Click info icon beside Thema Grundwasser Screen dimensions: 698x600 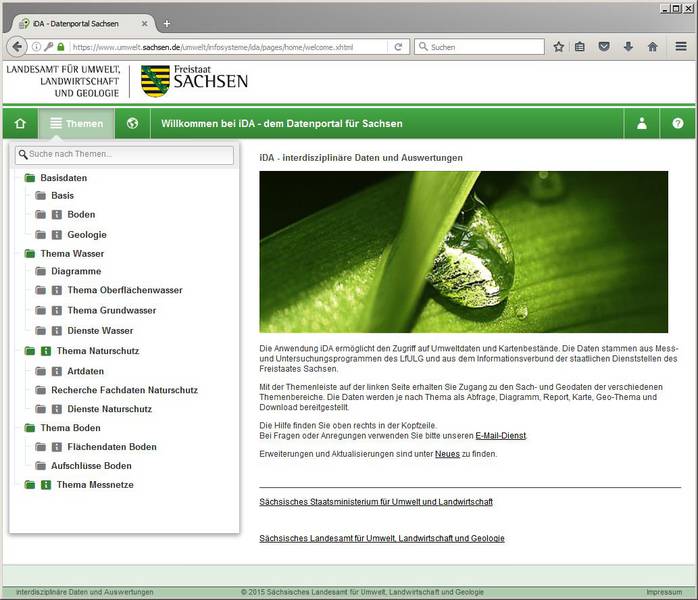[57, 311]
